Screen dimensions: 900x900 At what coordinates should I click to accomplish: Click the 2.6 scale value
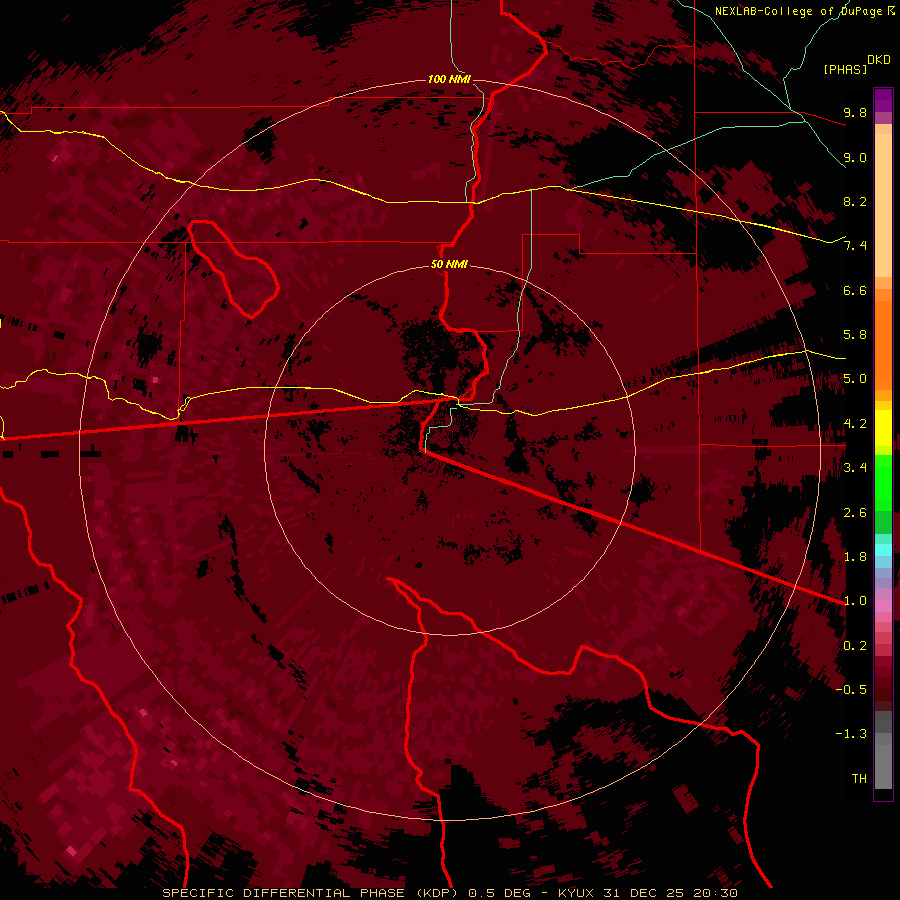(855, 513)
